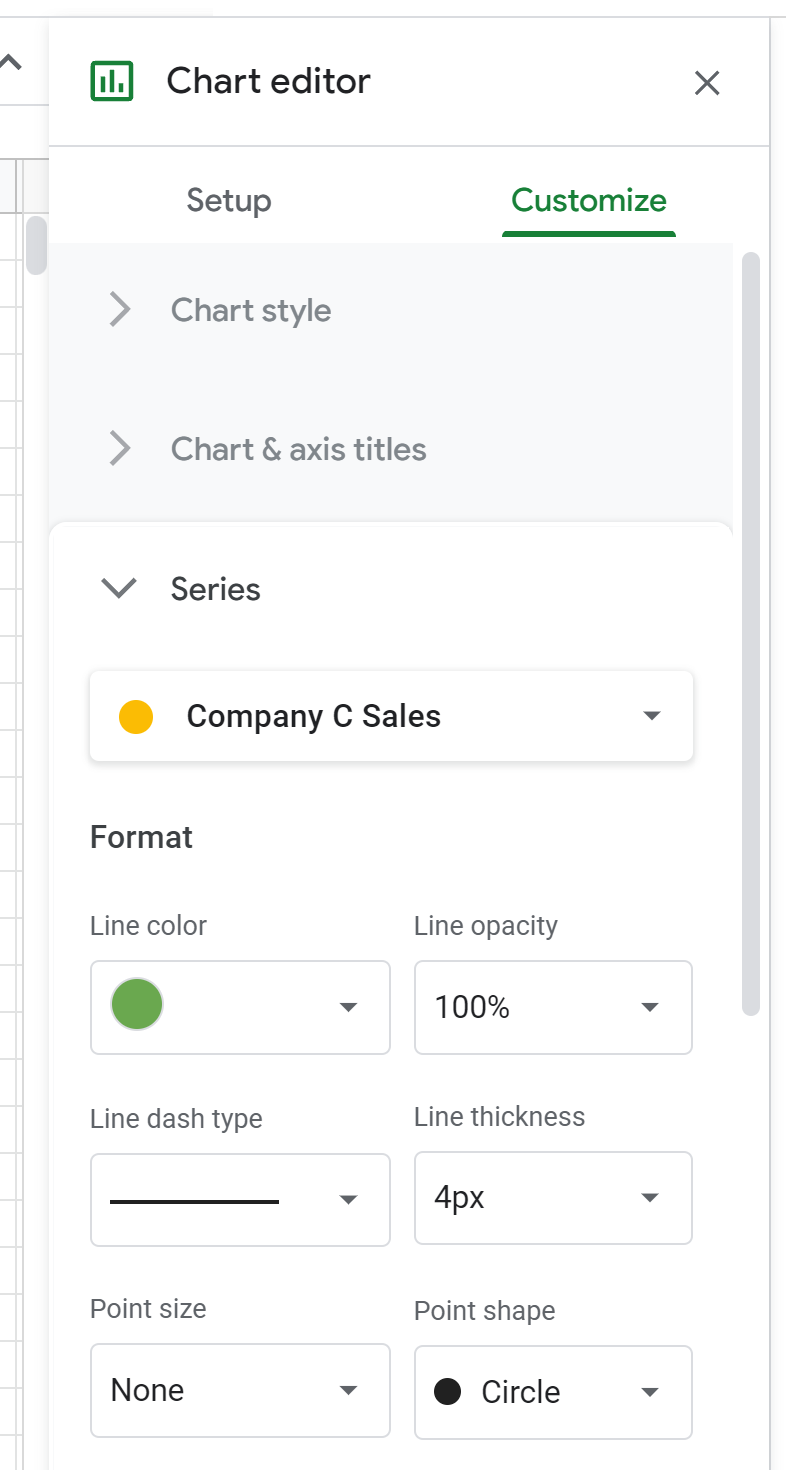The image size is (786, 1470).
Task: Click the Chart editor bar-chart icon
Action: pyautogui.click(x=112, y=81)
